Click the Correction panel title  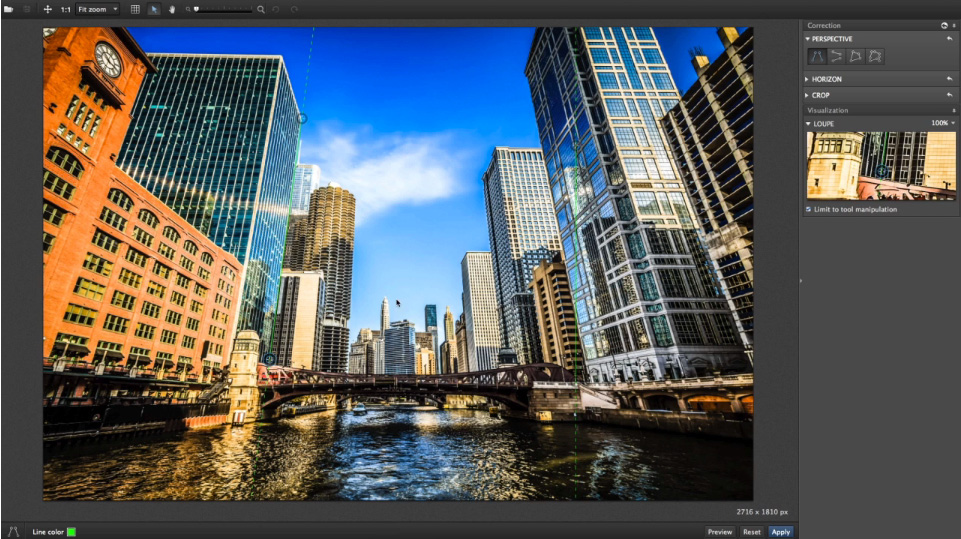tap(824, 26)
